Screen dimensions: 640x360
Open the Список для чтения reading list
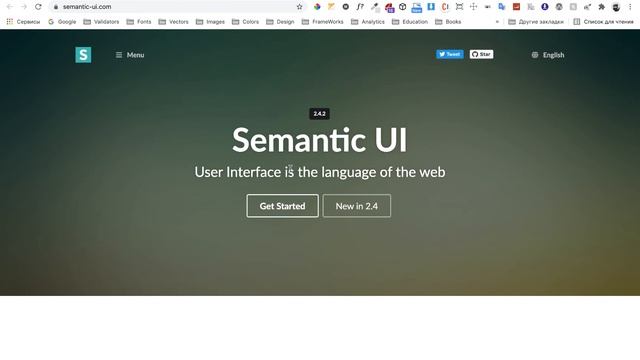tap(603, 22)
